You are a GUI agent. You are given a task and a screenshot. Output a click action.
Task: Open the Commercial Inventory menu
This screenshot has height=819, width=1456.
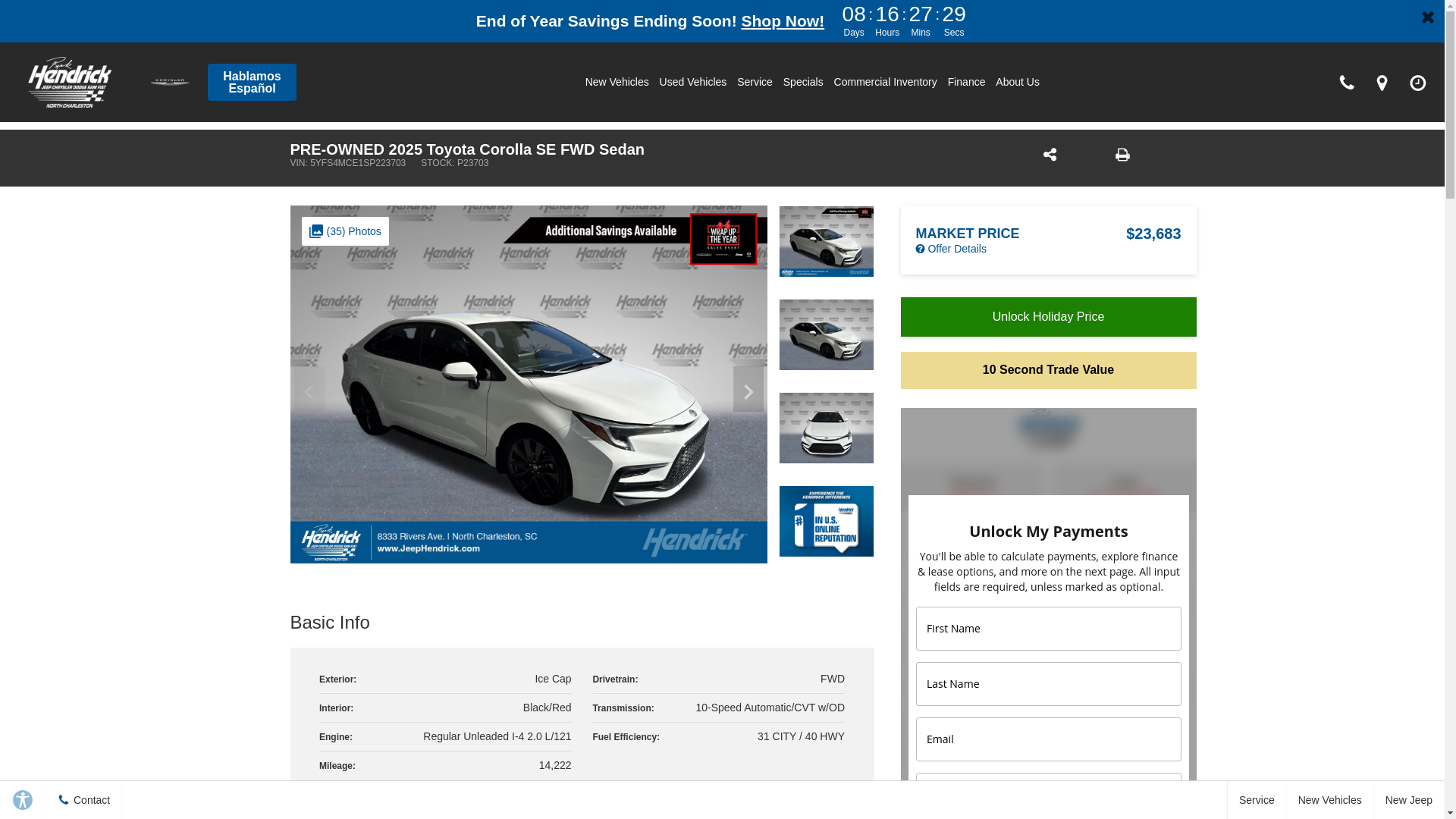coord(885,82)
